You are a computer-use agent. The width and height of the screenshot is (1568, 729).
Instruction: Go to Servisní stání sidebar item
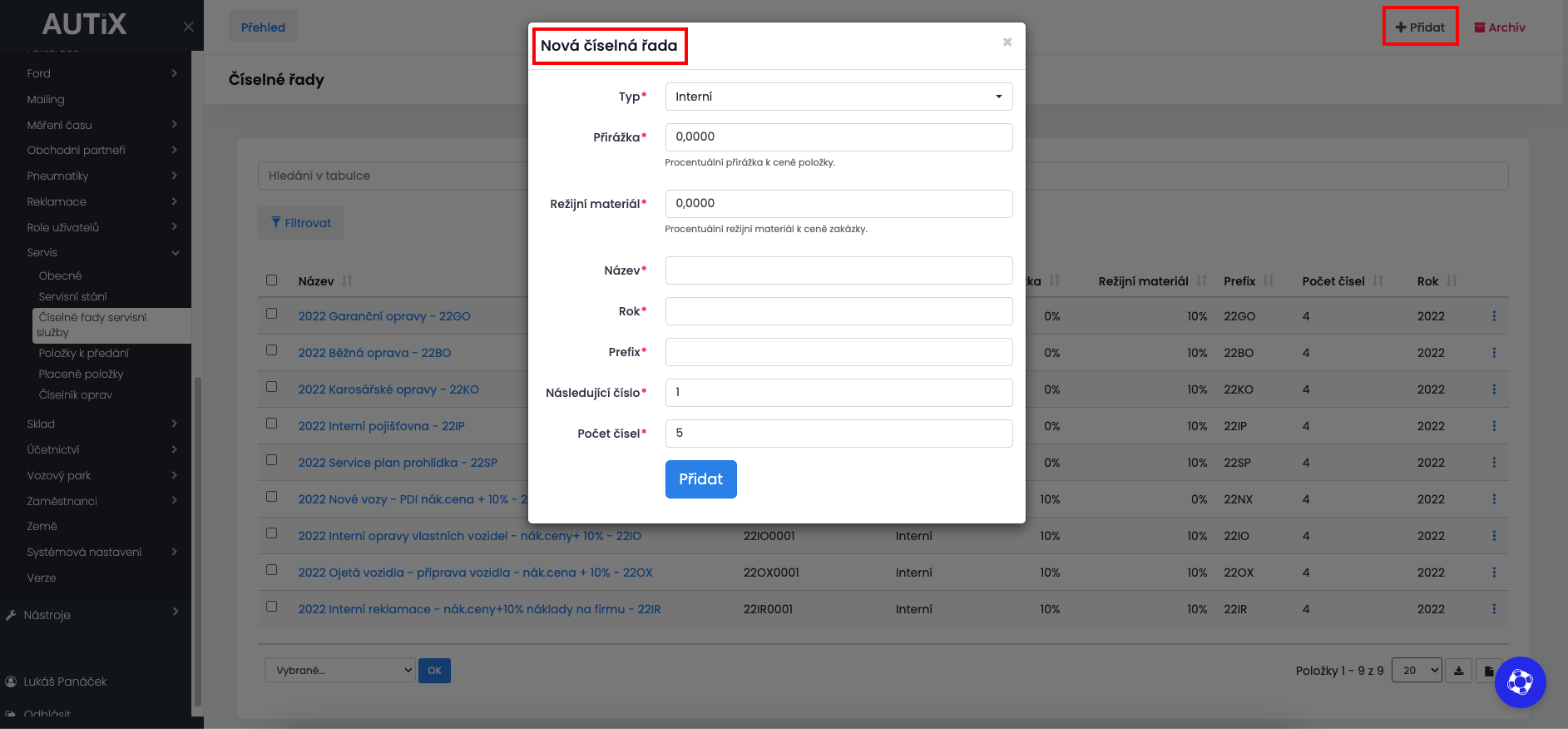(x=72, y=296)
